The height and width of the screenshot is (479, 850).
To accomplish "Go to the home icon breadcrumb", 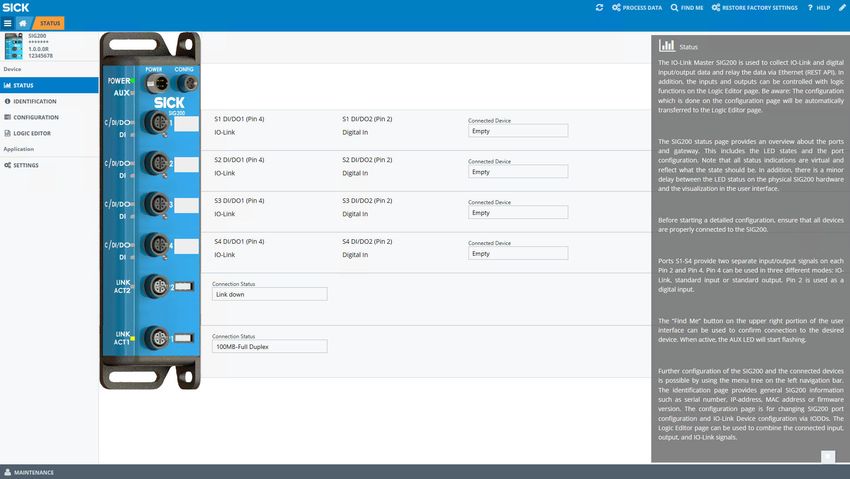I will pyautogui.click(x=23, y=23).
